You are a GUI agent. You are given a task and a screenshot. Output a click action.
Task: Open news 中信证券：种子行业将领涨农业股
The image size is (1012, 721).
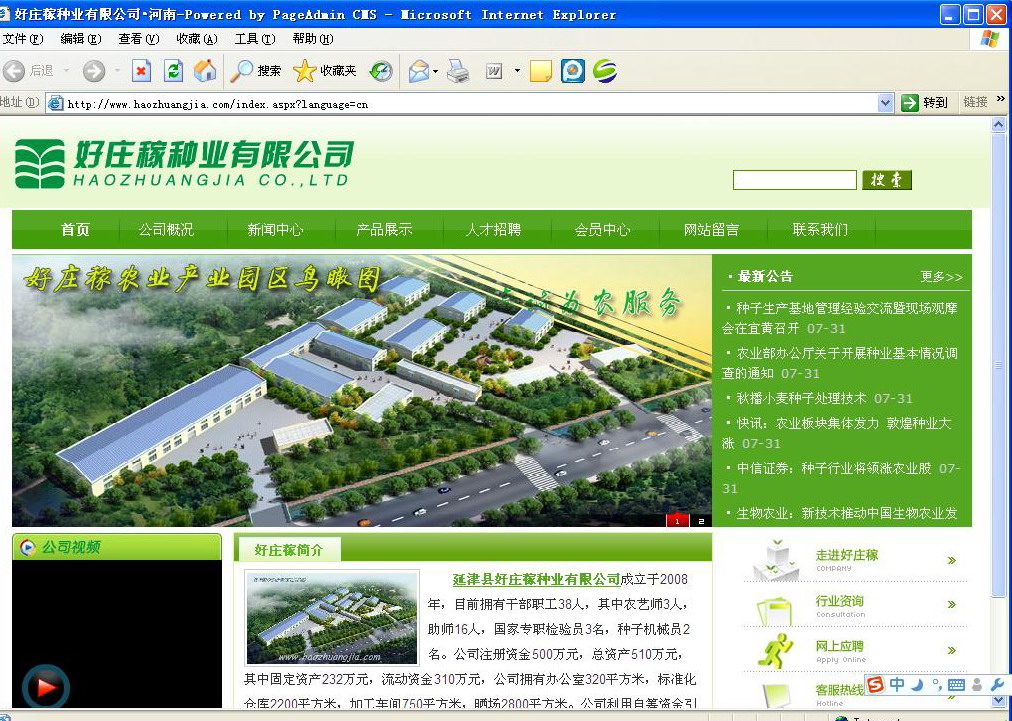point(834,469)
